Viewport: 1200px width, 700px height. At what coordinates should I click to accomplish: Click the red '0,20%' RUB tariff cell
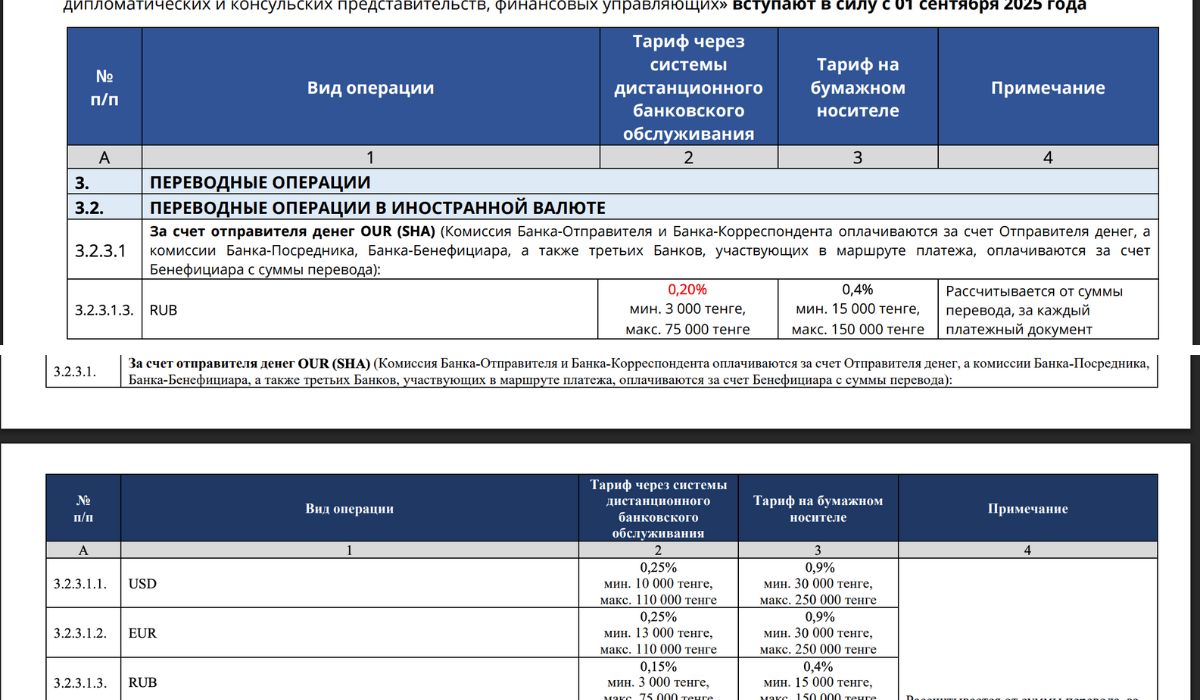point(688,310)
